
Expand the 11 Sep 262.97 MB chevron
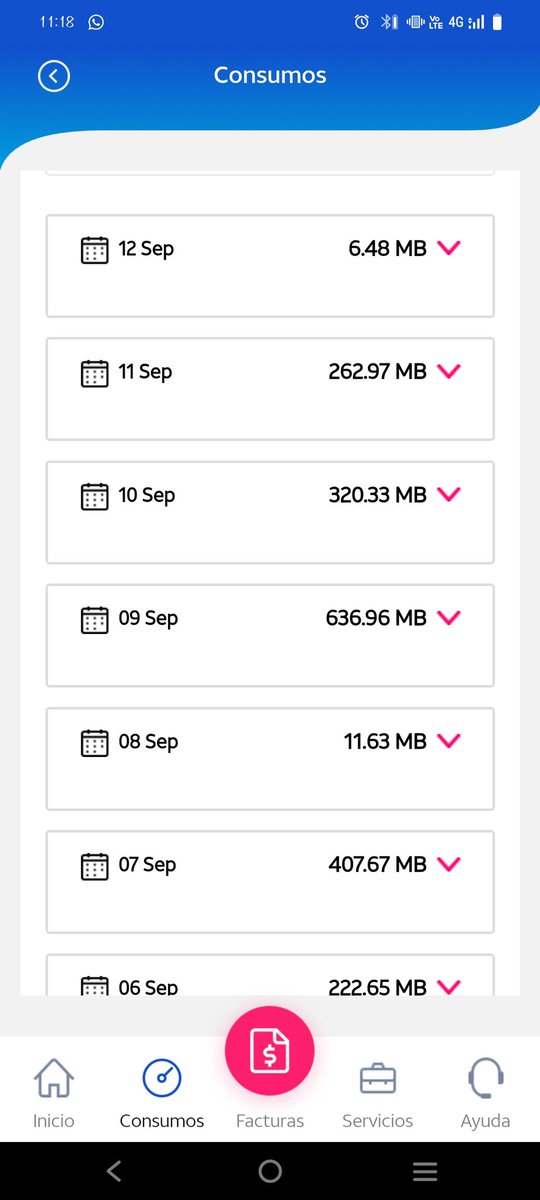tap(450, 371)
